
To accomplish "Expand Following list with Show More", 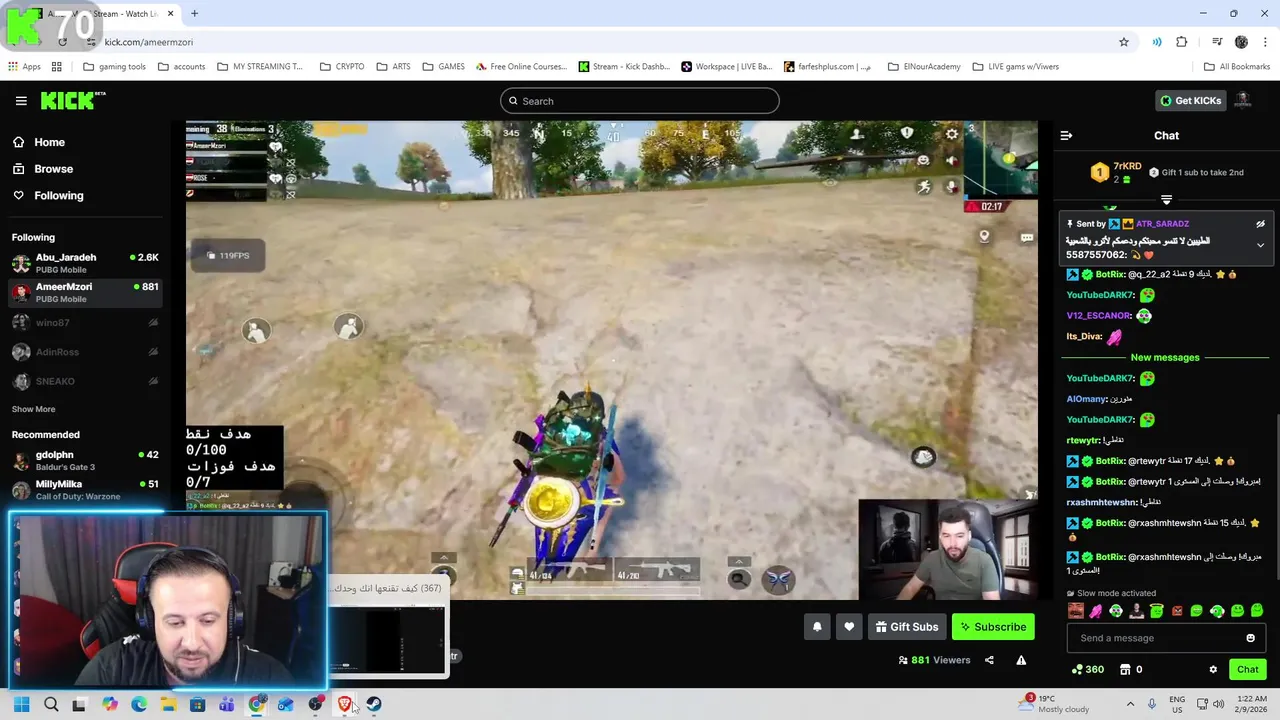I will [x=33, y=409].
